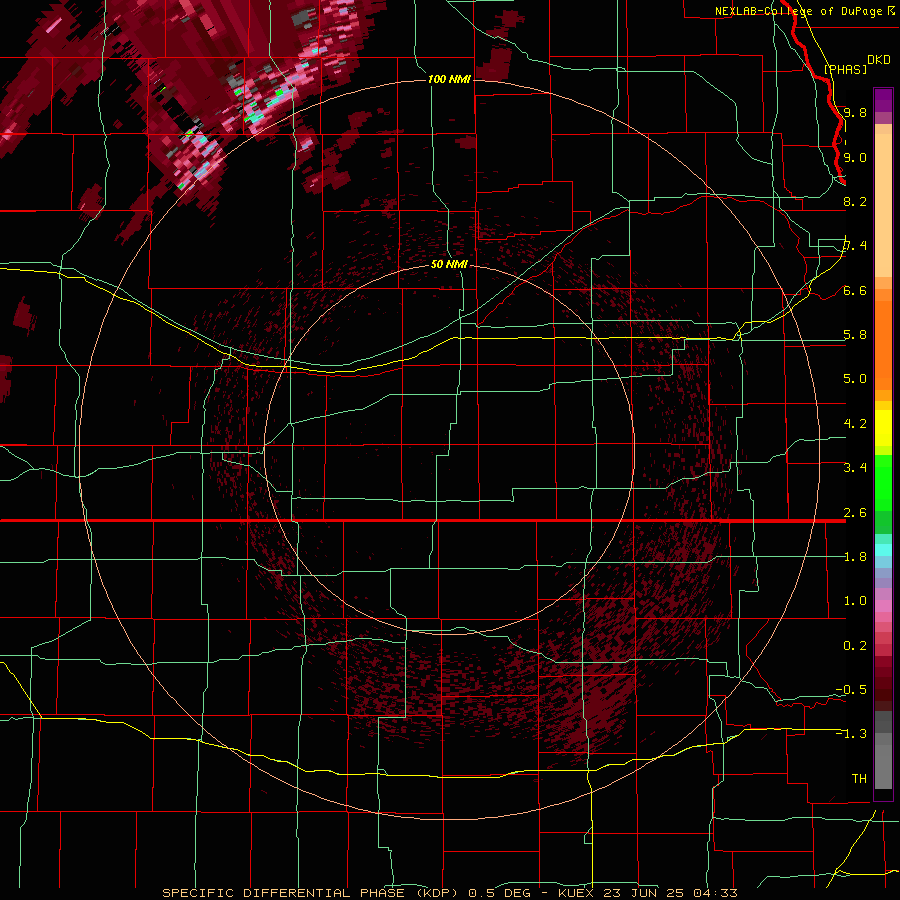Pick the yellow band of the color scale

(x=883, y=428)
